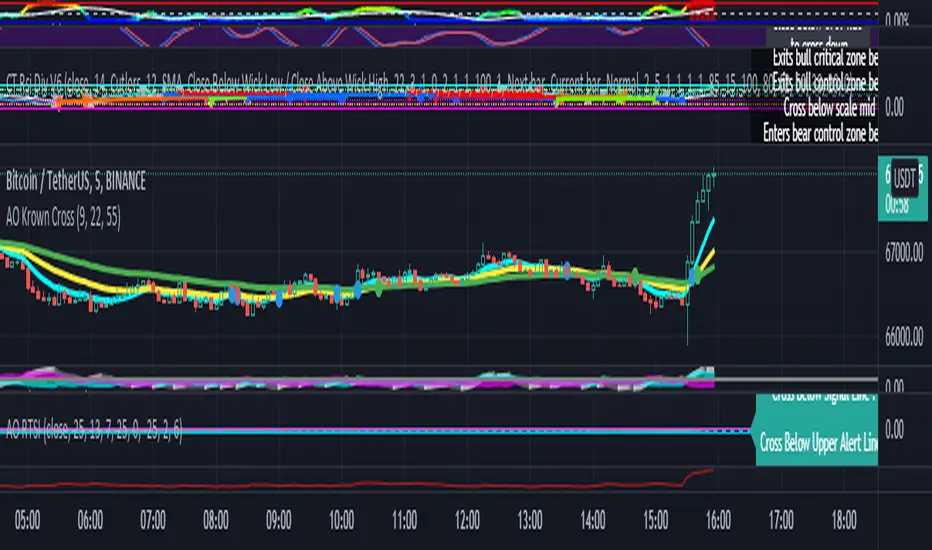Click the 0.00 value on the CT Rsi Div scale
Screen dimensions: 932x550
(x=895, y=108)
